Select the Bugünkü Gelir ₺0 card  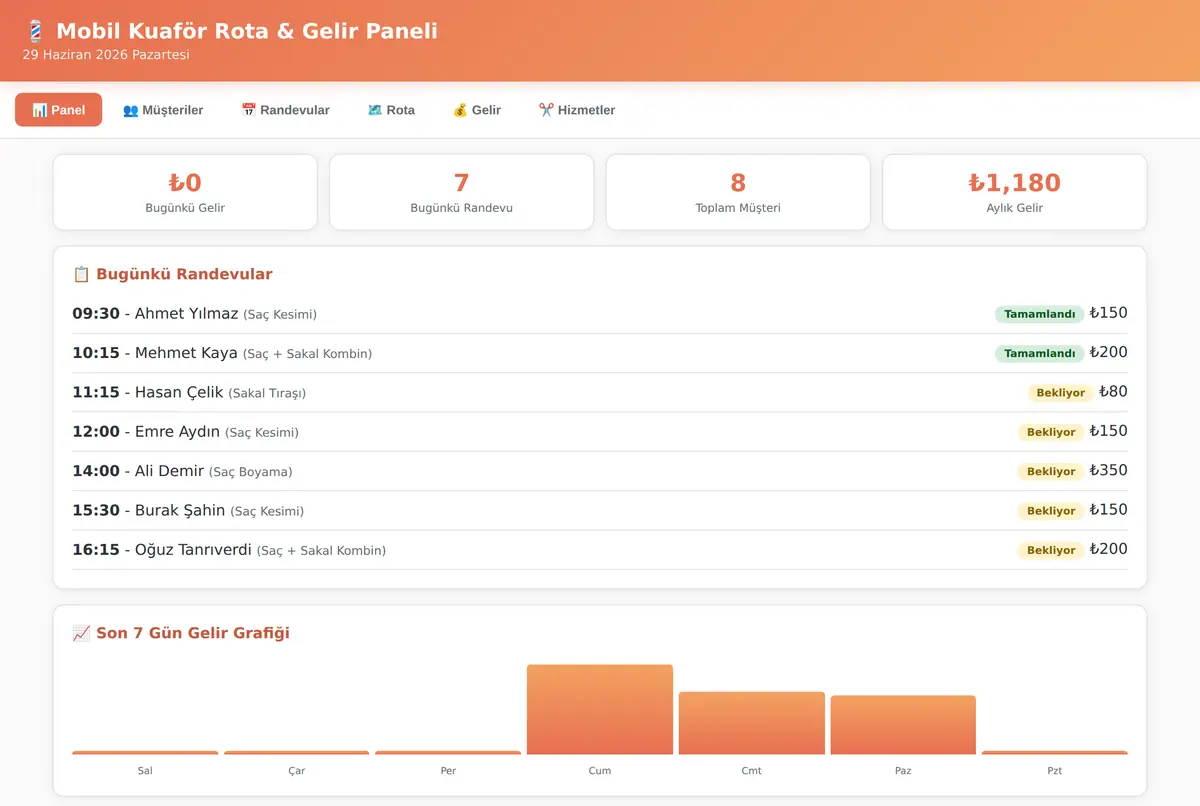click(185, 192)
